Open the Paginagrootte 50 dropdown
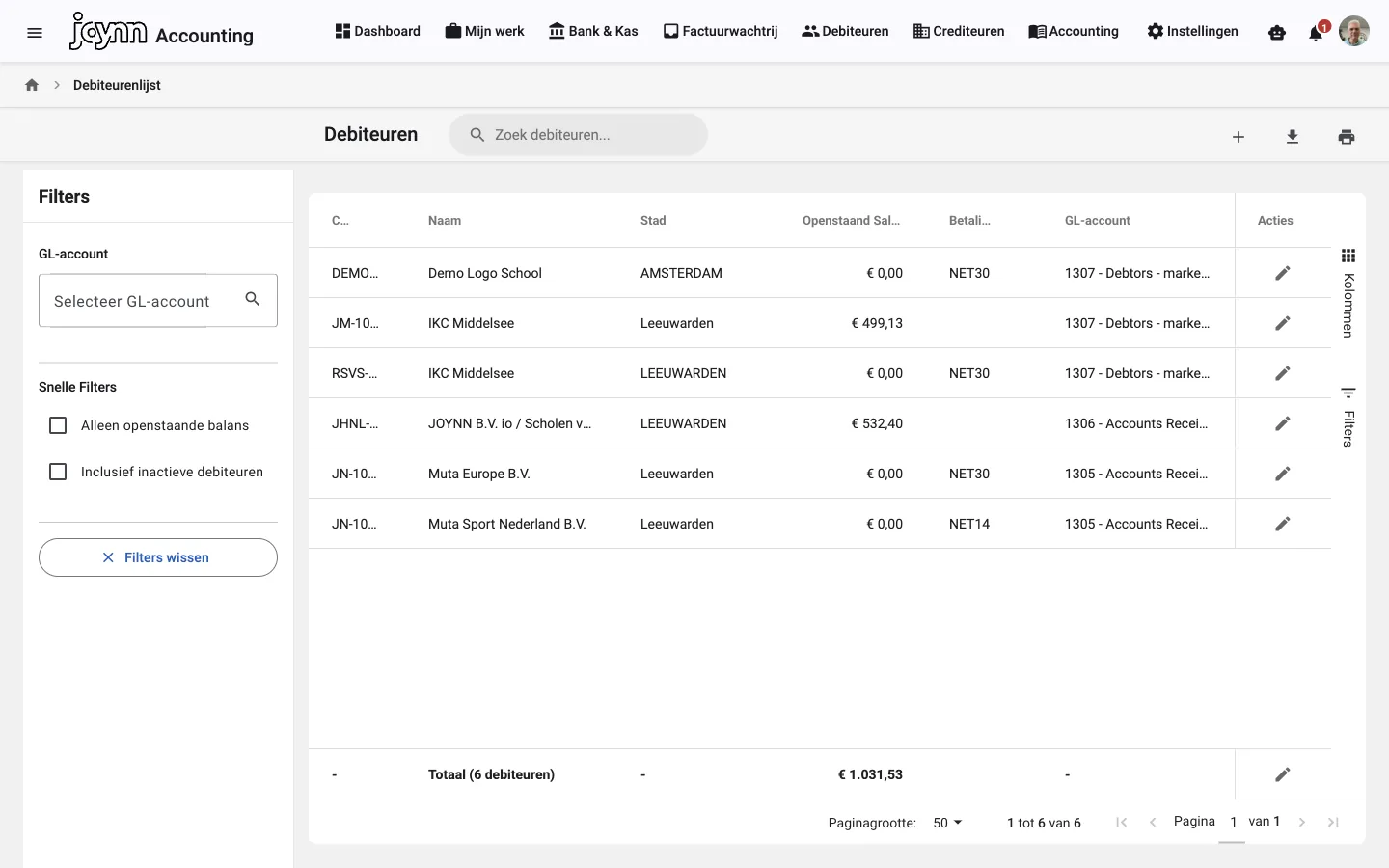Viewport: 1389px width, 868px height. (x=947, y=823)
